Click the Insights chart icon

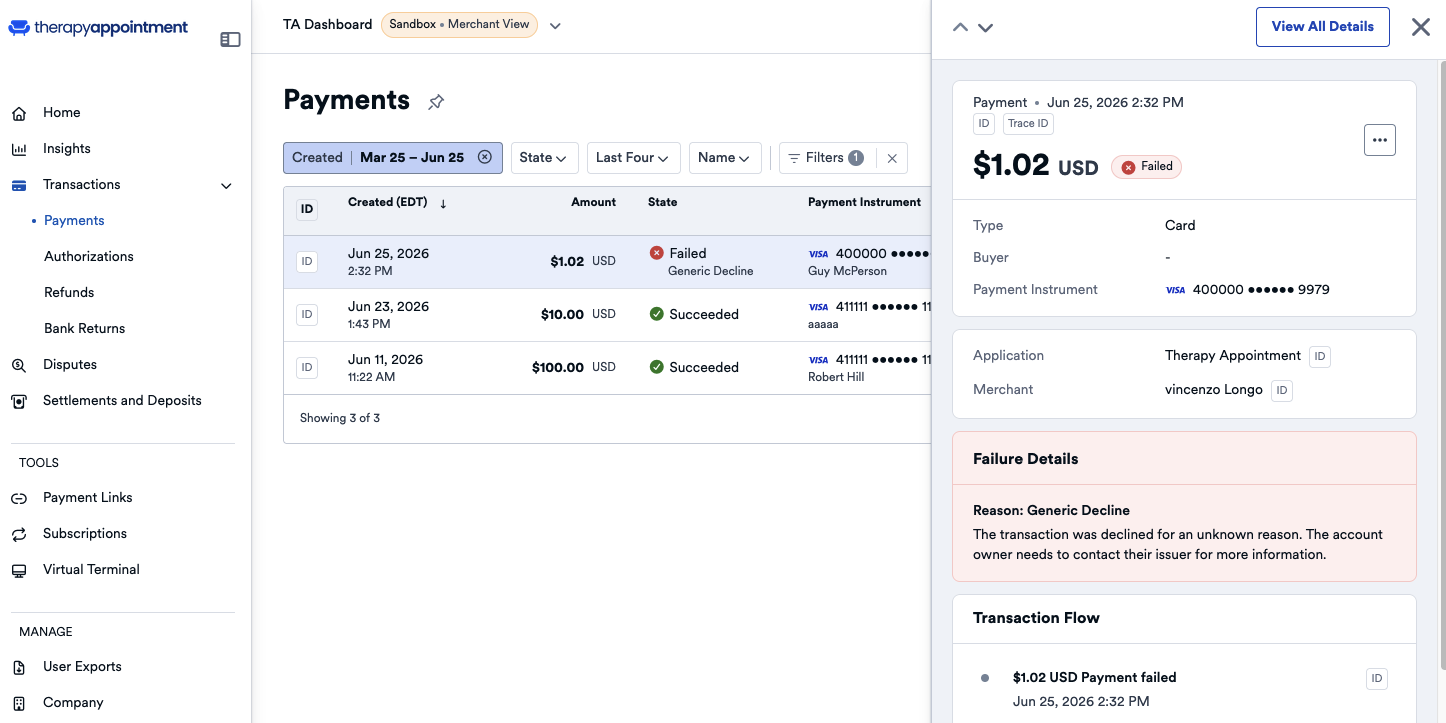coord(19,150)
